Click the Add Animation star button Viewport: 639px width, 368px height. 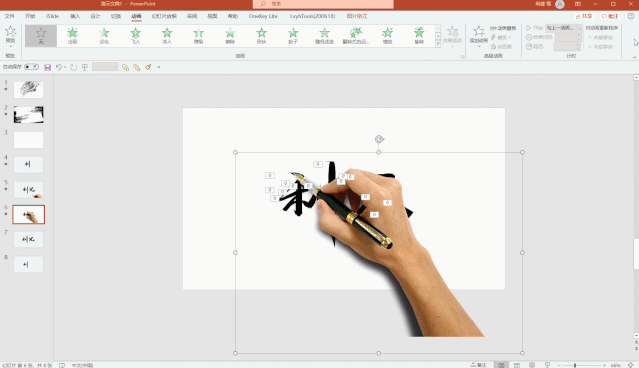pyautogui.click(x=478, y=35)
